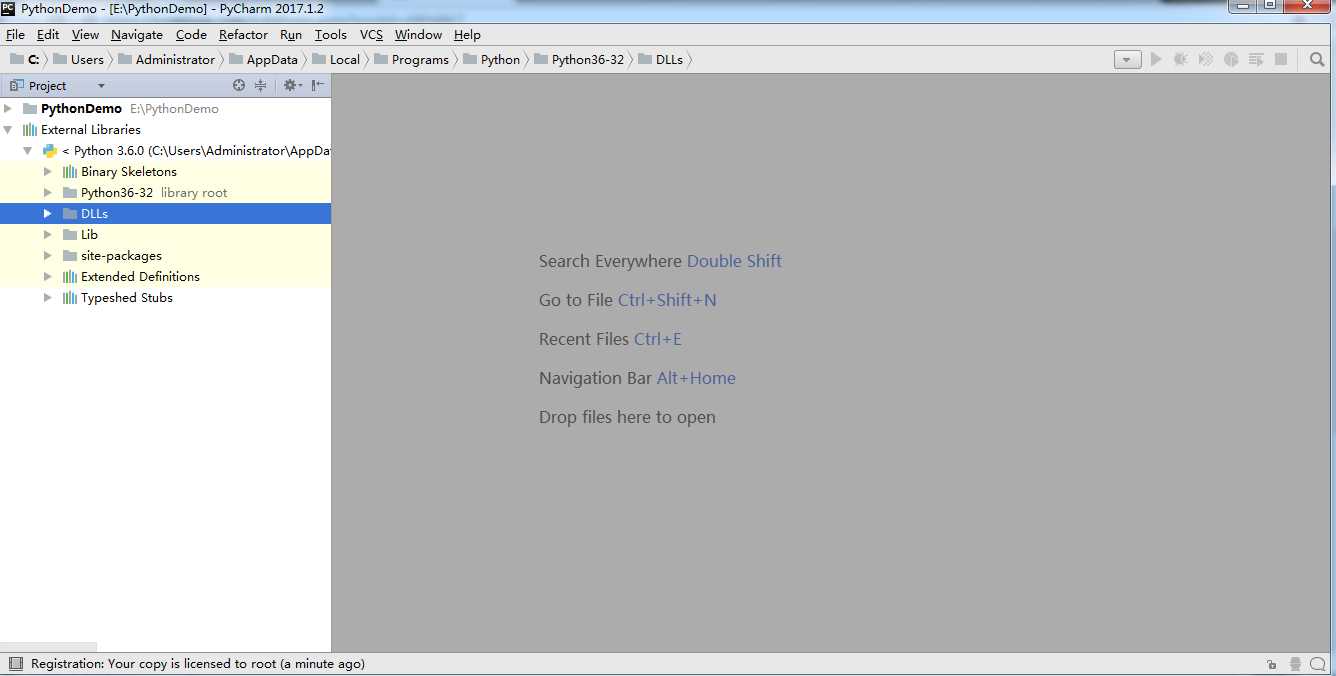
Task: Click the tool window toggle in status bar
Action: pyautogui.click(x=15, y=664)
